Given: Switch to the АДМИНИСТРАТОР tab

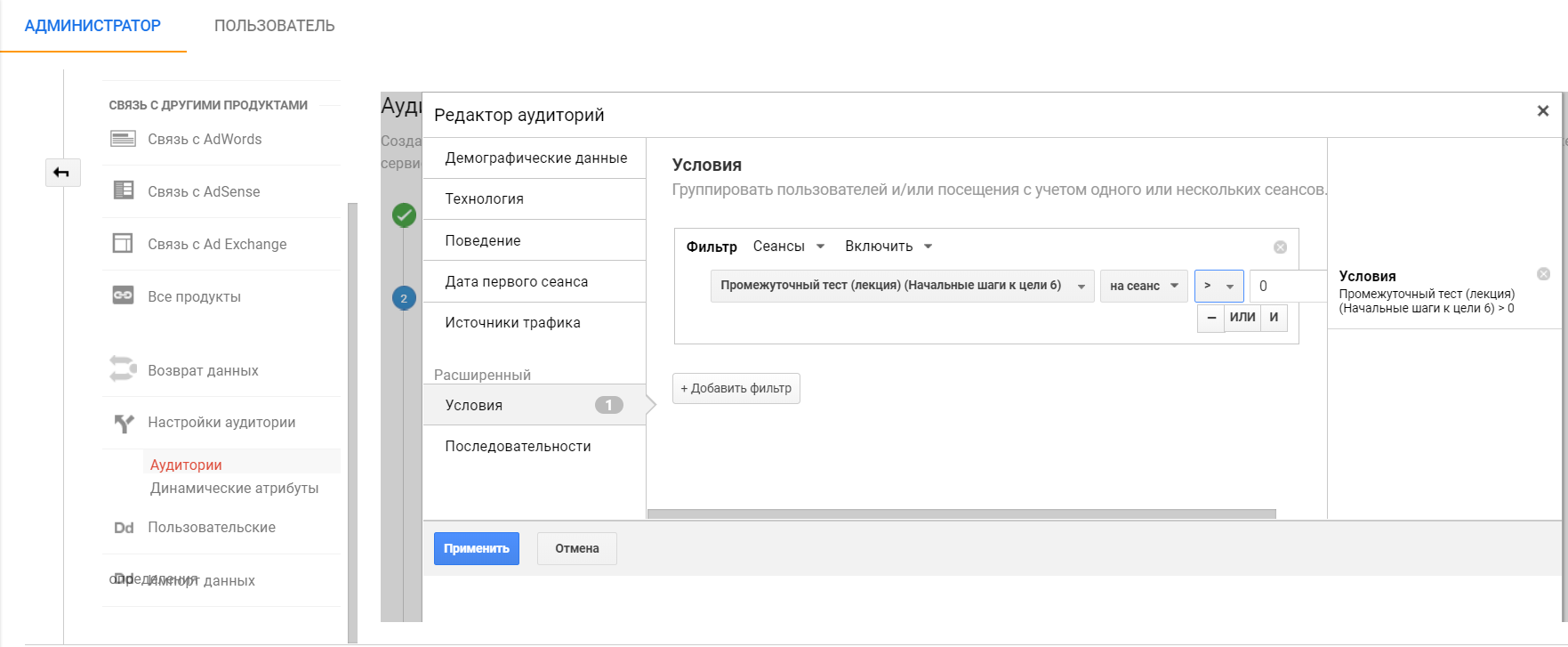Looking at the screenshot, I should 92,26.
